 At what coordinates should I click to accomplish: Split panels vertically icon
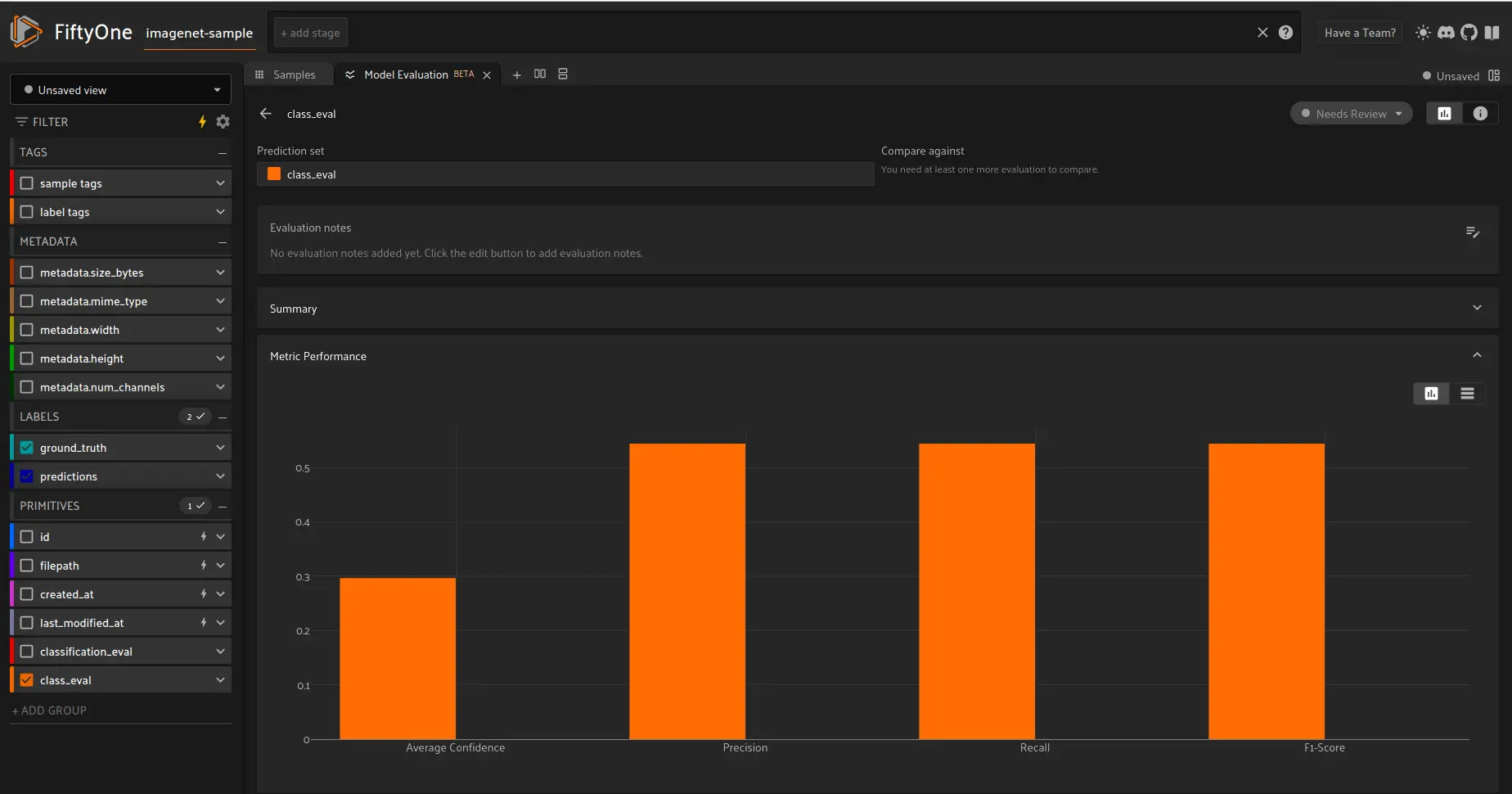tap(563, 74)
